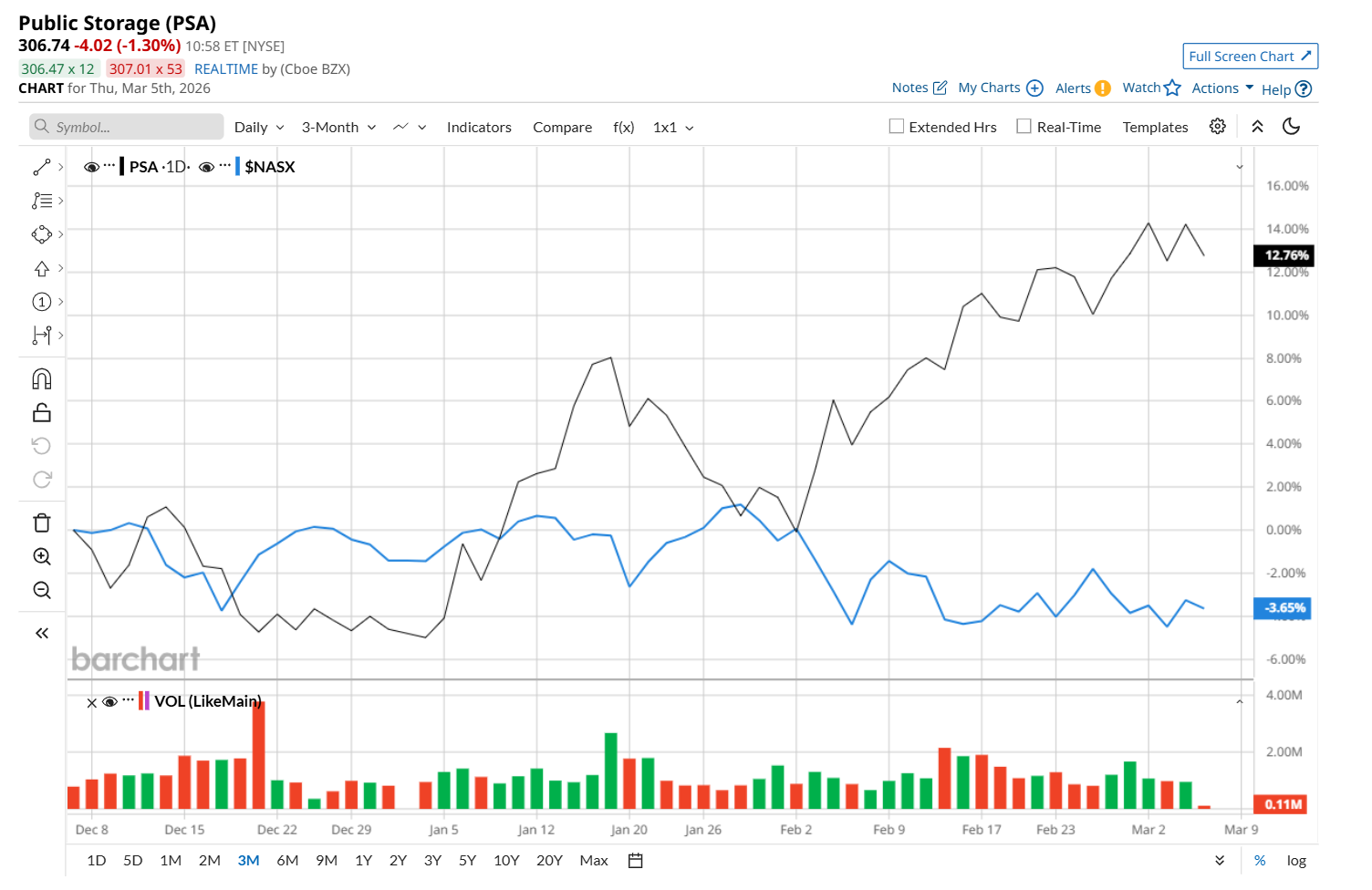The width and height of the screenshot is (1372, 890).
Task: Open the Indicators menu
Action: click(479, 128)
